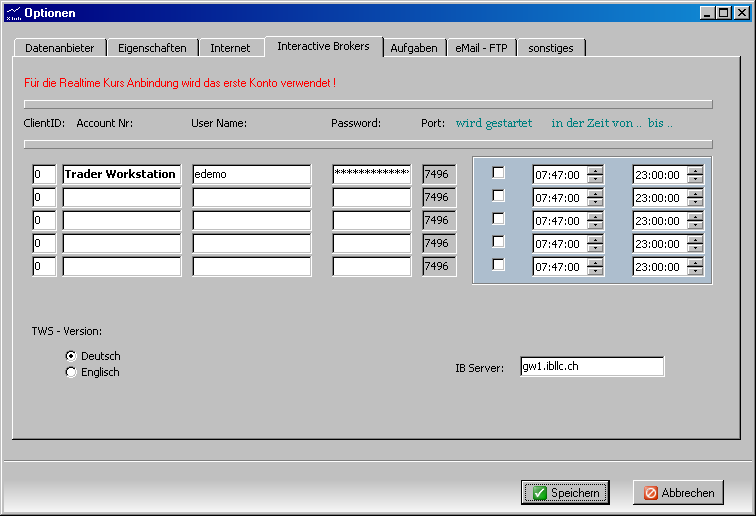
Task: Switch to the Aufgaben tab
Action: (x=414, y=48)
